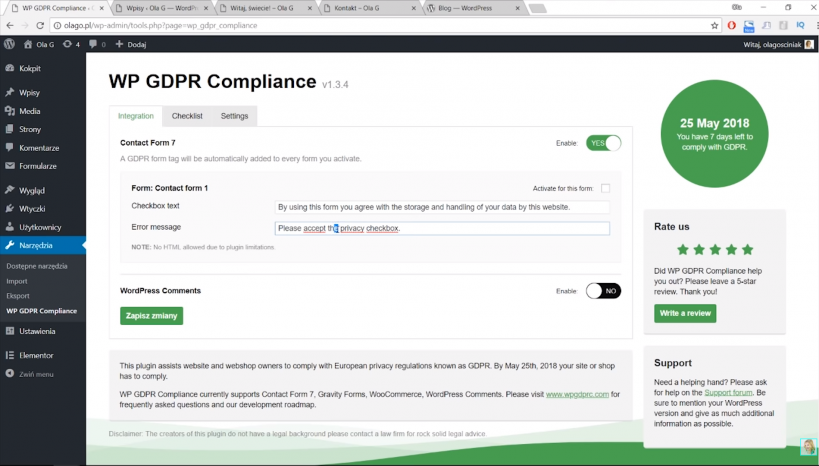The image size is (819, 466).
Task: Click the Zapisz zmiany button
Action: tap(151, 316)
